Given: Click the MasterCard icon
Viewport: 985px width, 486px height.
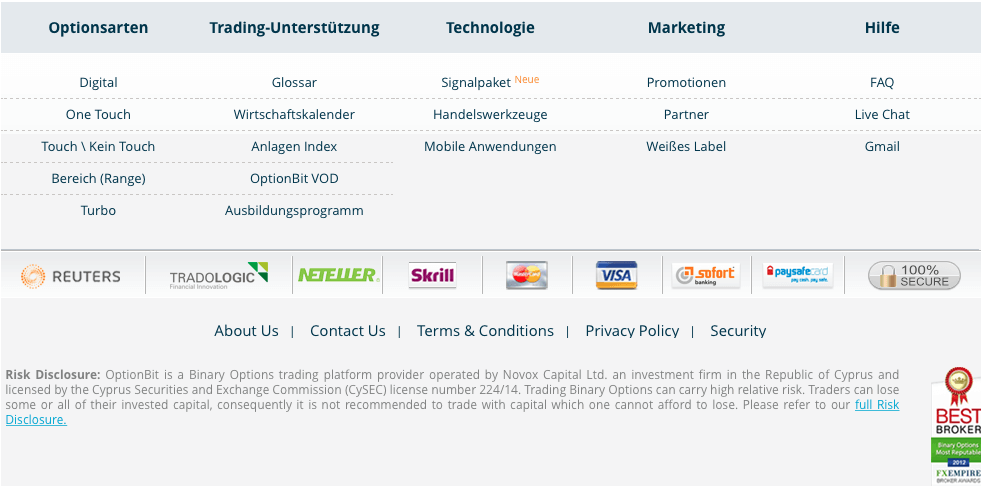Looking at the screenshot, I should tap(526, 275).
